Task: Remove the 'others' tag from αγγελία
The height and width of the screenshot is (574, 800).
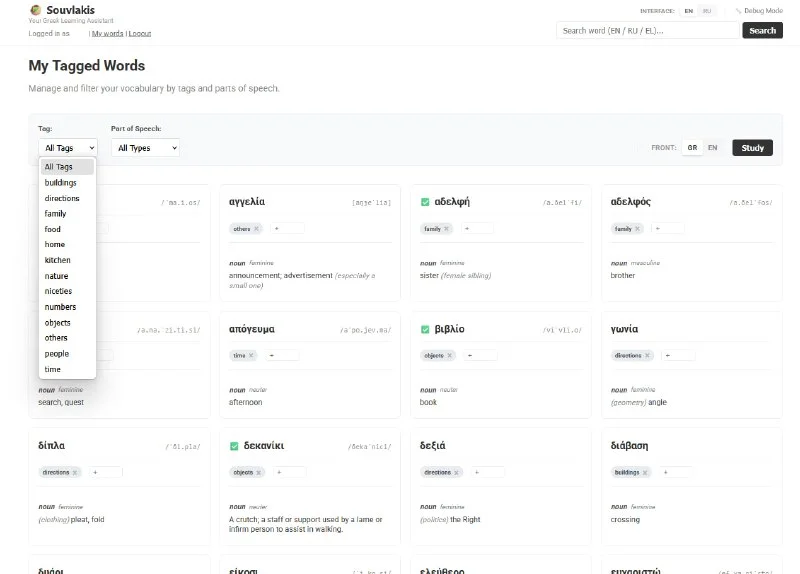Action: 256,229
